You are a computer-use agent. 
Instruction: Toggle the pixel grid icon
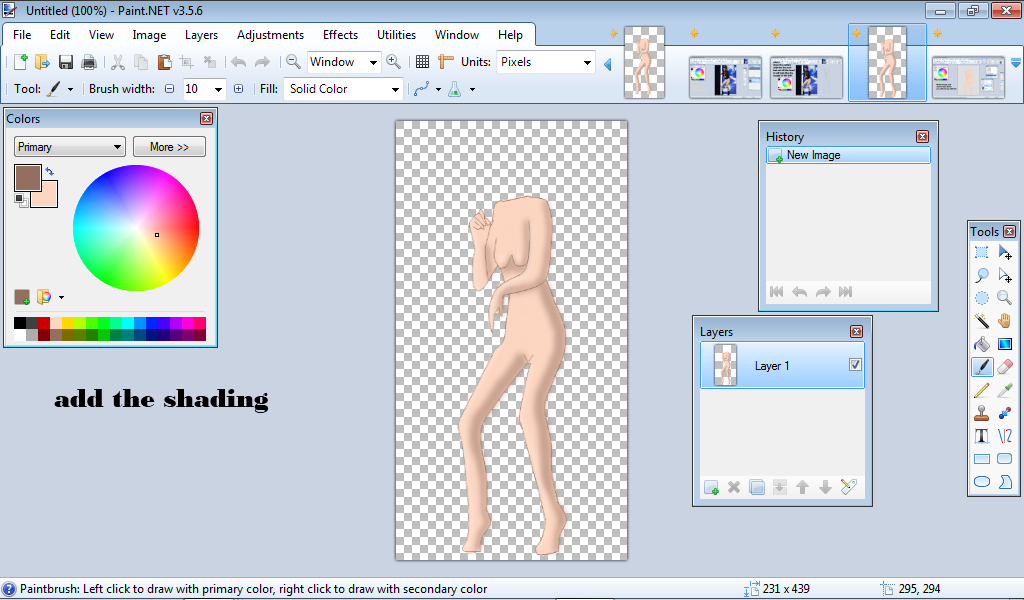[423, 62]
